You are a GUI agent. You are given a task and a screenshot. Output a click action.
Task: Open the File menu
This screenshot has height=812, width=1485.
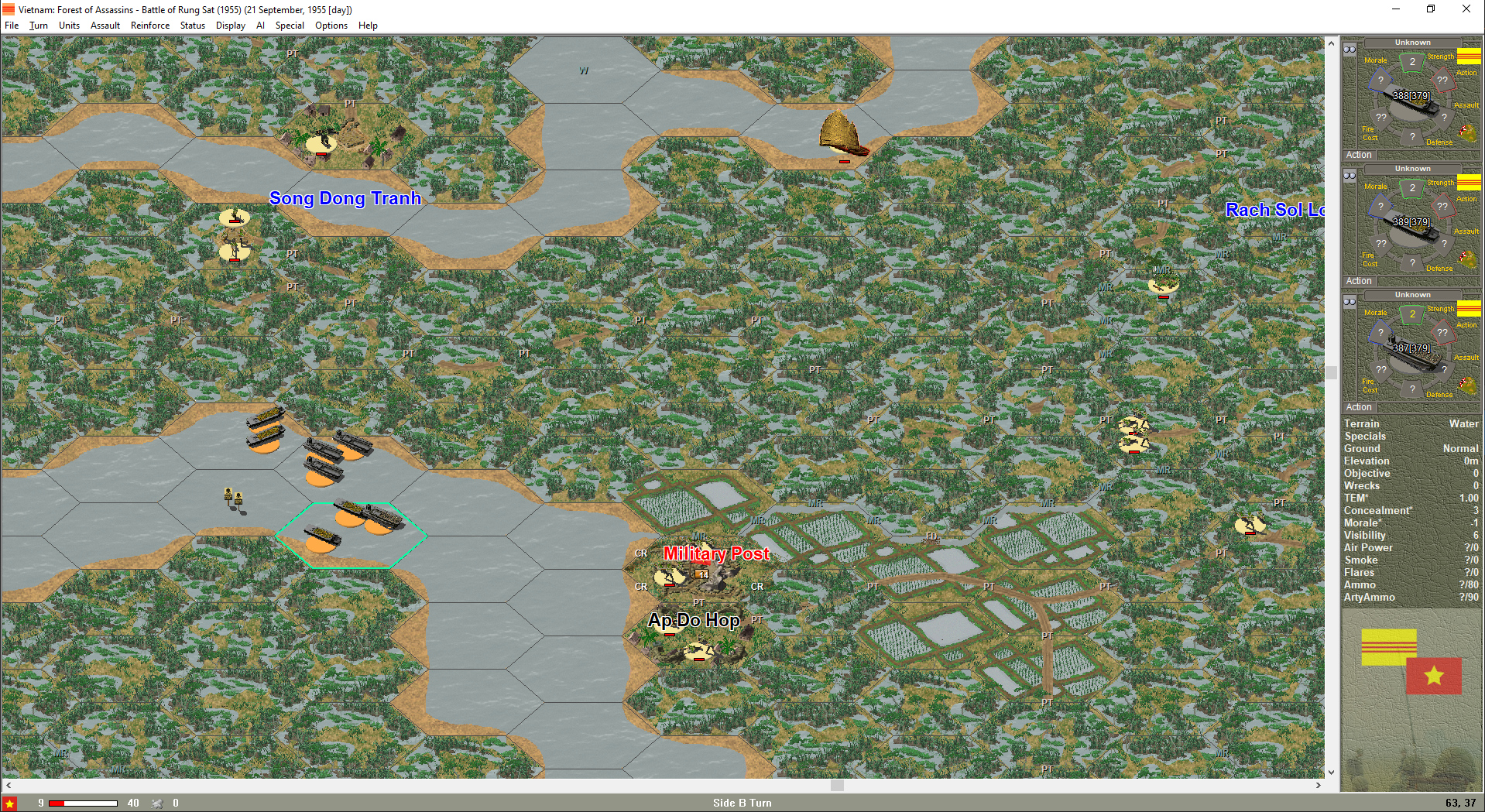(x=12, y=26)
